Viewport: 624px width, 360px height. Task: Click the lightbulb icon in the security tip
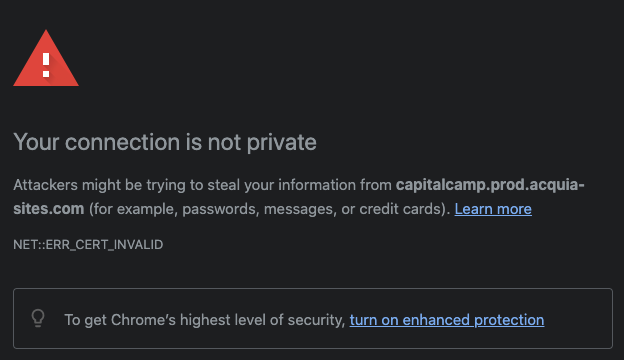coord(38,318)
